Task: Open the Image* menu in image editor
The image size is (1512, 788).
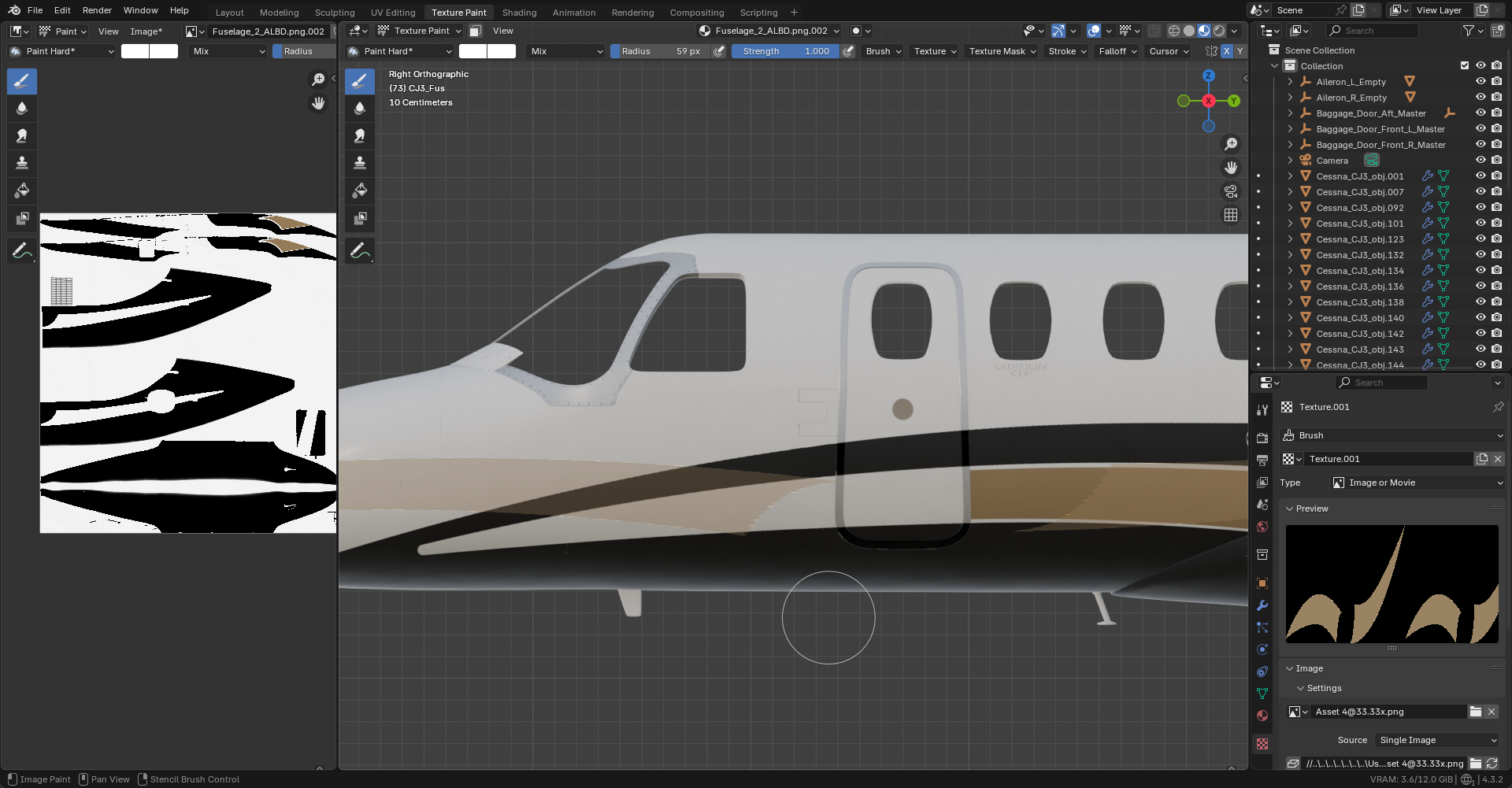Action: tap(146, 31)
